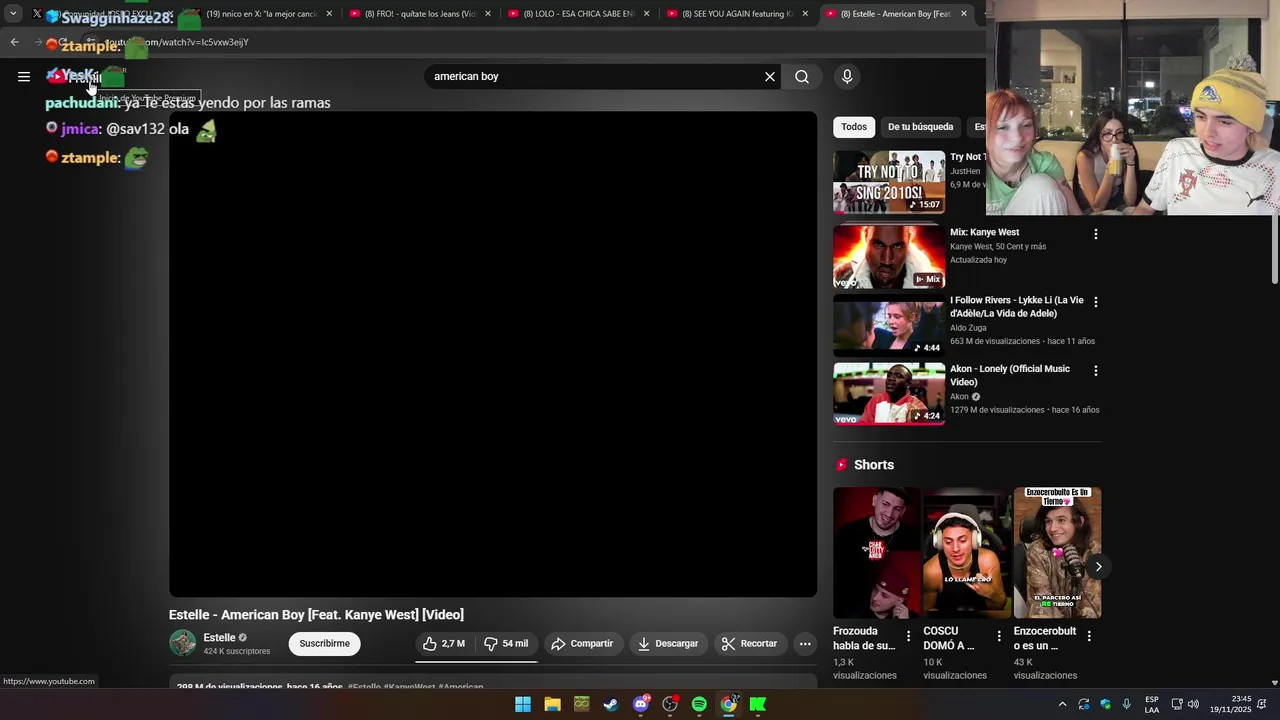Open options for Akon - Lonely video

coord(1096,370)
